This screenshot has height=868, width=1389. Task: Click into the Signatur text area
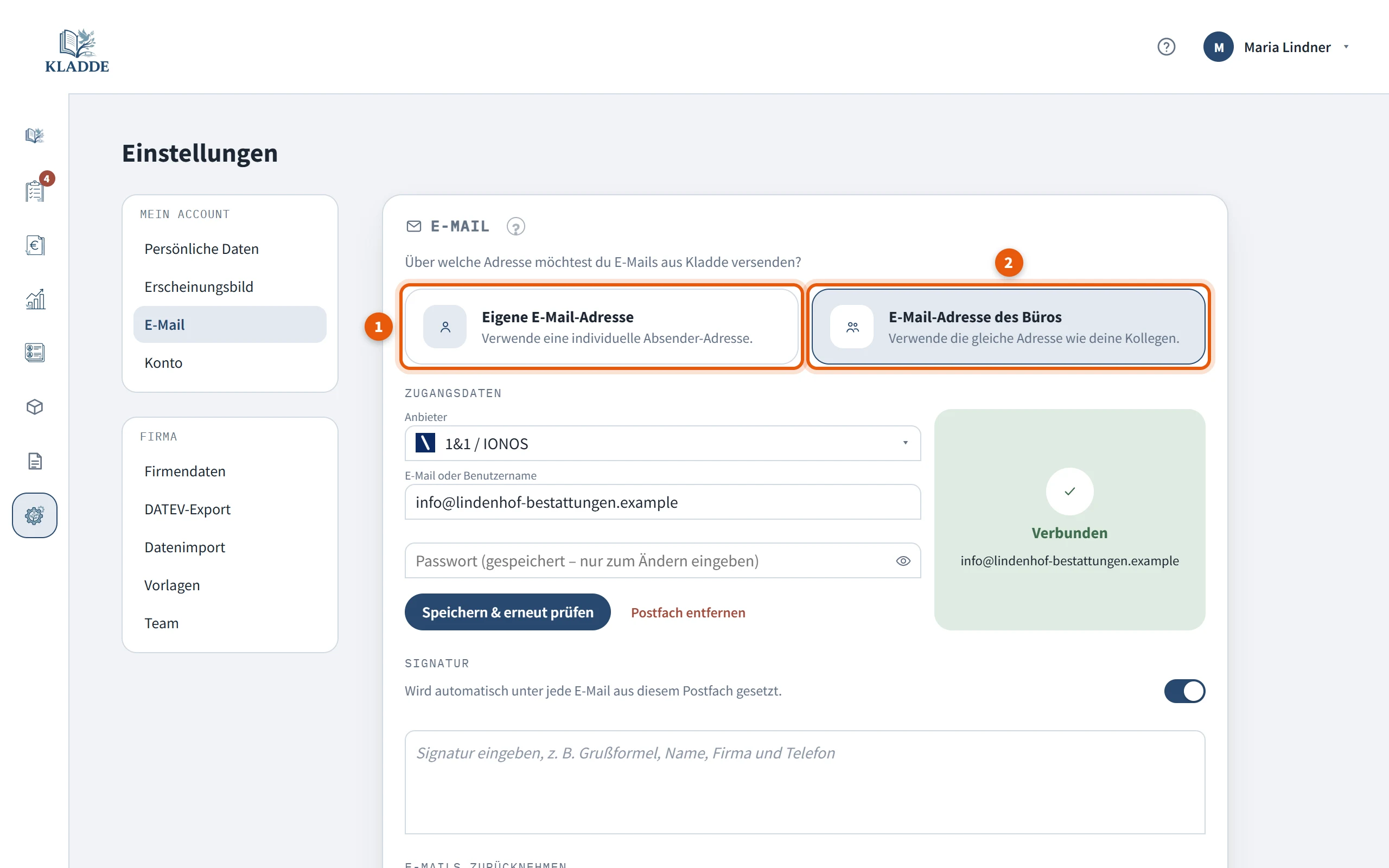pyautogui.click(x=805, y=782)
